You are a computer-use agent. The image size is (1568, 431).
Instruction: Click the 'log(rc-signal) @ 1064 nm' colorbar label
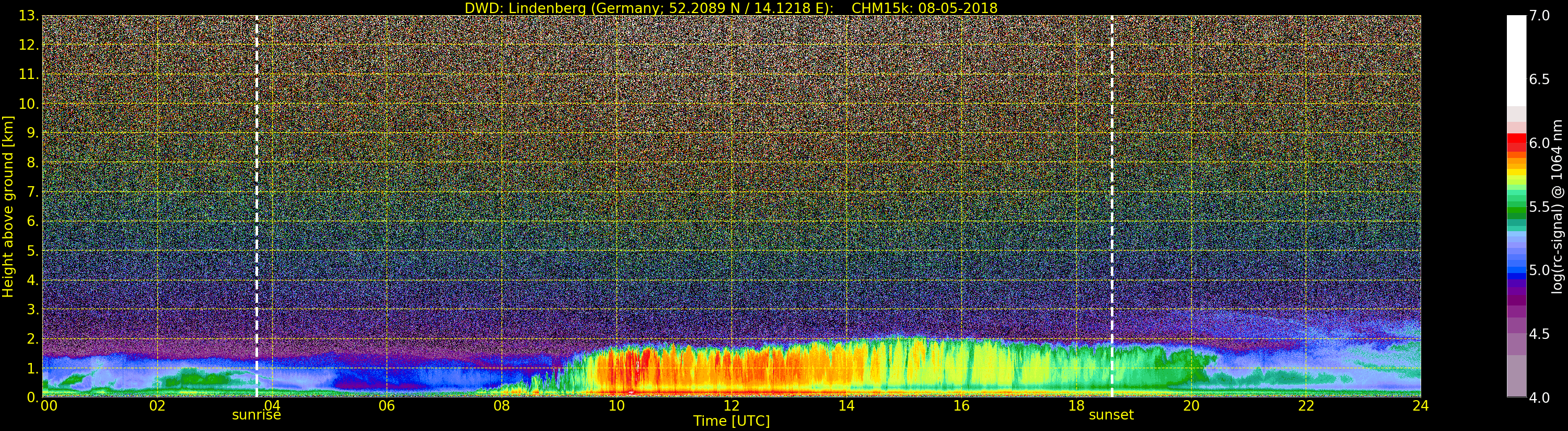[1557, 207]
